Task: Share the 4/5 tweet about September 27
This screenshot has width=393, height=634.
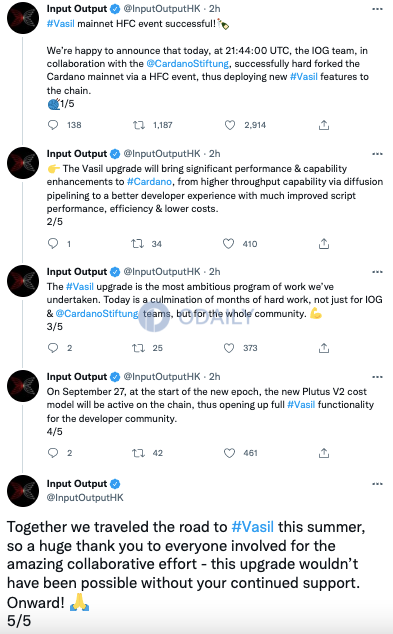Action: [x=324, y=453]
